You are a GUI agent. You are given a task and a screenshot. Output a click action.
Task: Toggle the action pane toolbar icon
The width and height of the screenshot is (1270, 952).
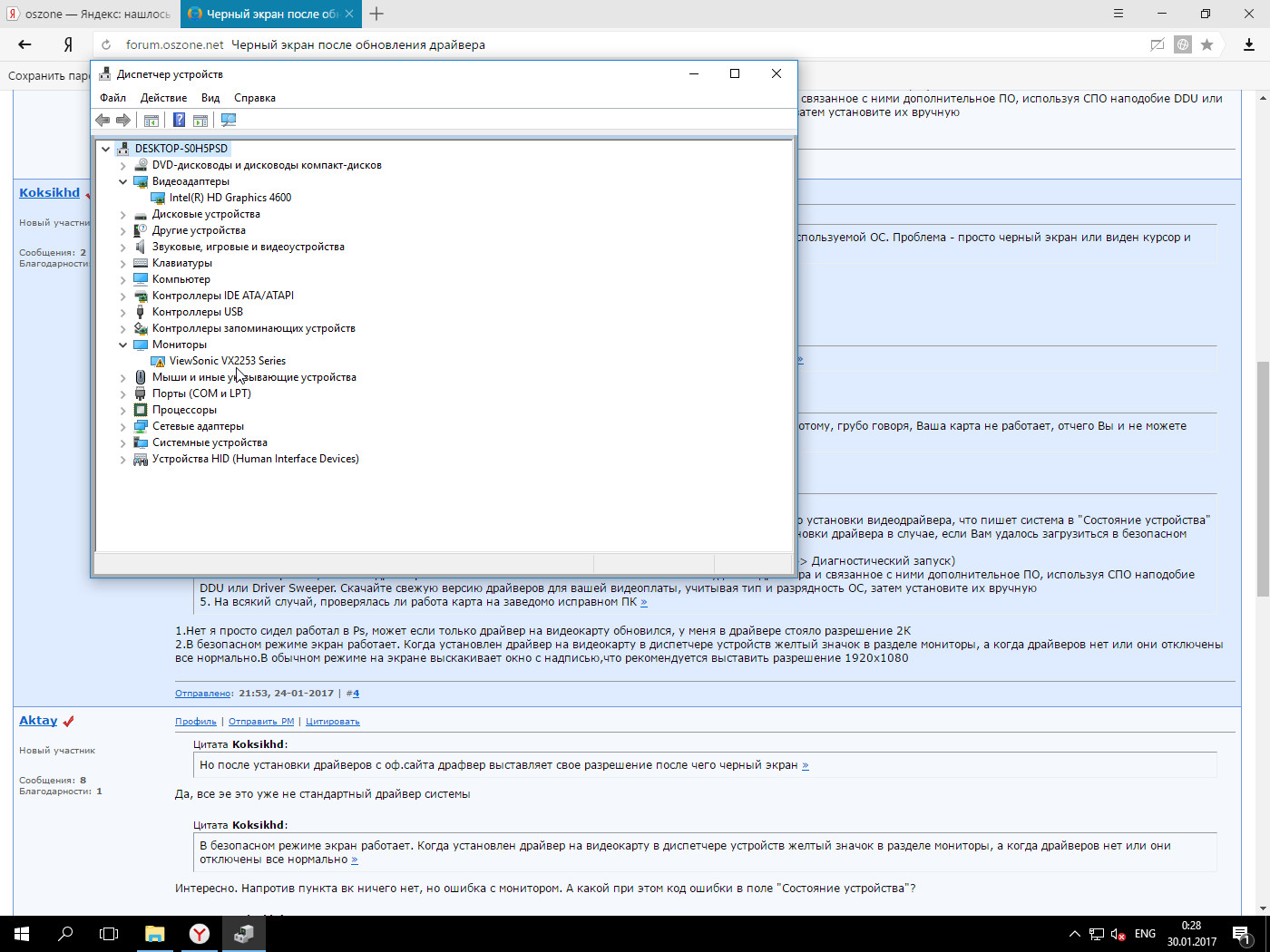[200, 120]
